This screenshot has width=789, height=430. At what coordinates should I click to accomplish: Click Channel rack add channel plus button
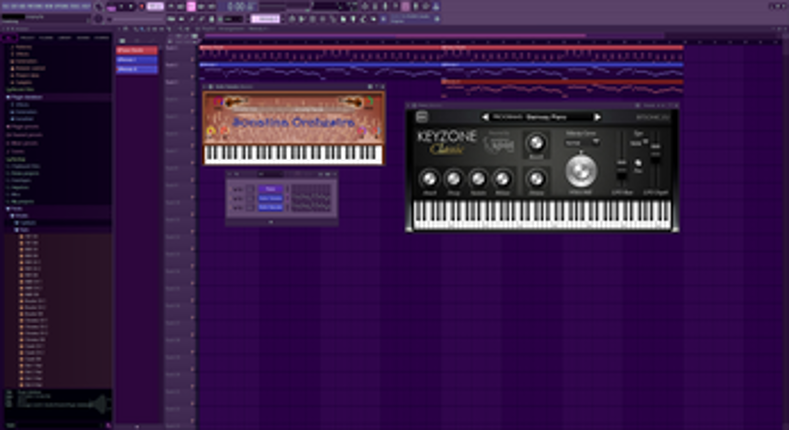tap(271, 221)
